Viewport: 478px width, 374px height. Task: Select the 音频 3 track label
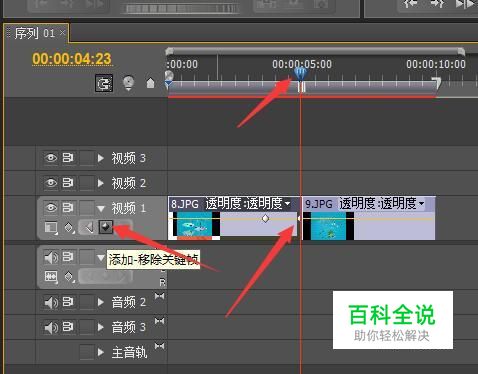pyautogui.click(x=129, y=327)
